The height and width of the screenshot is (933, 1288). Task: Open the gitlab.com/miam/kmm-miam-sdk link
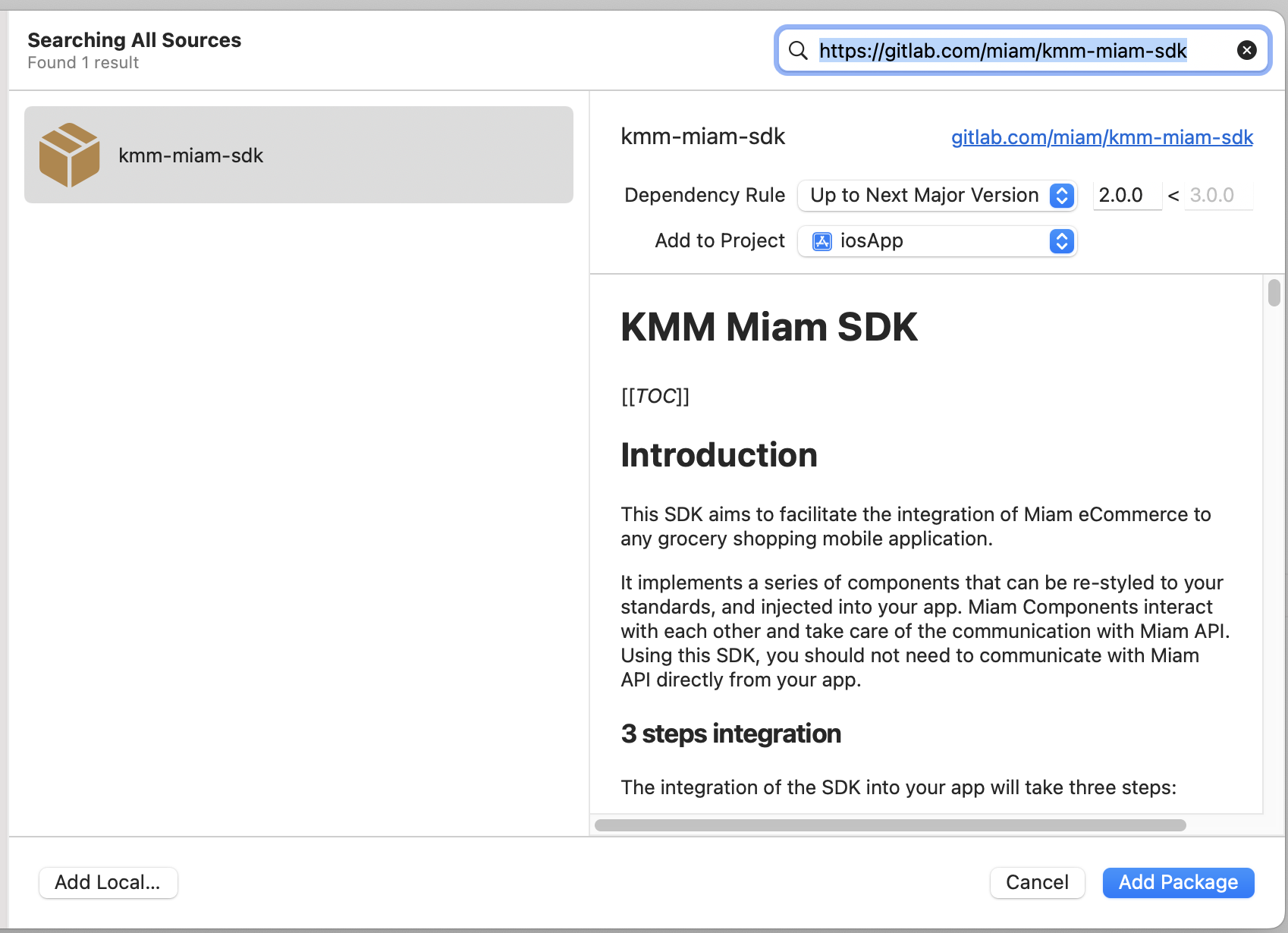1101,137
